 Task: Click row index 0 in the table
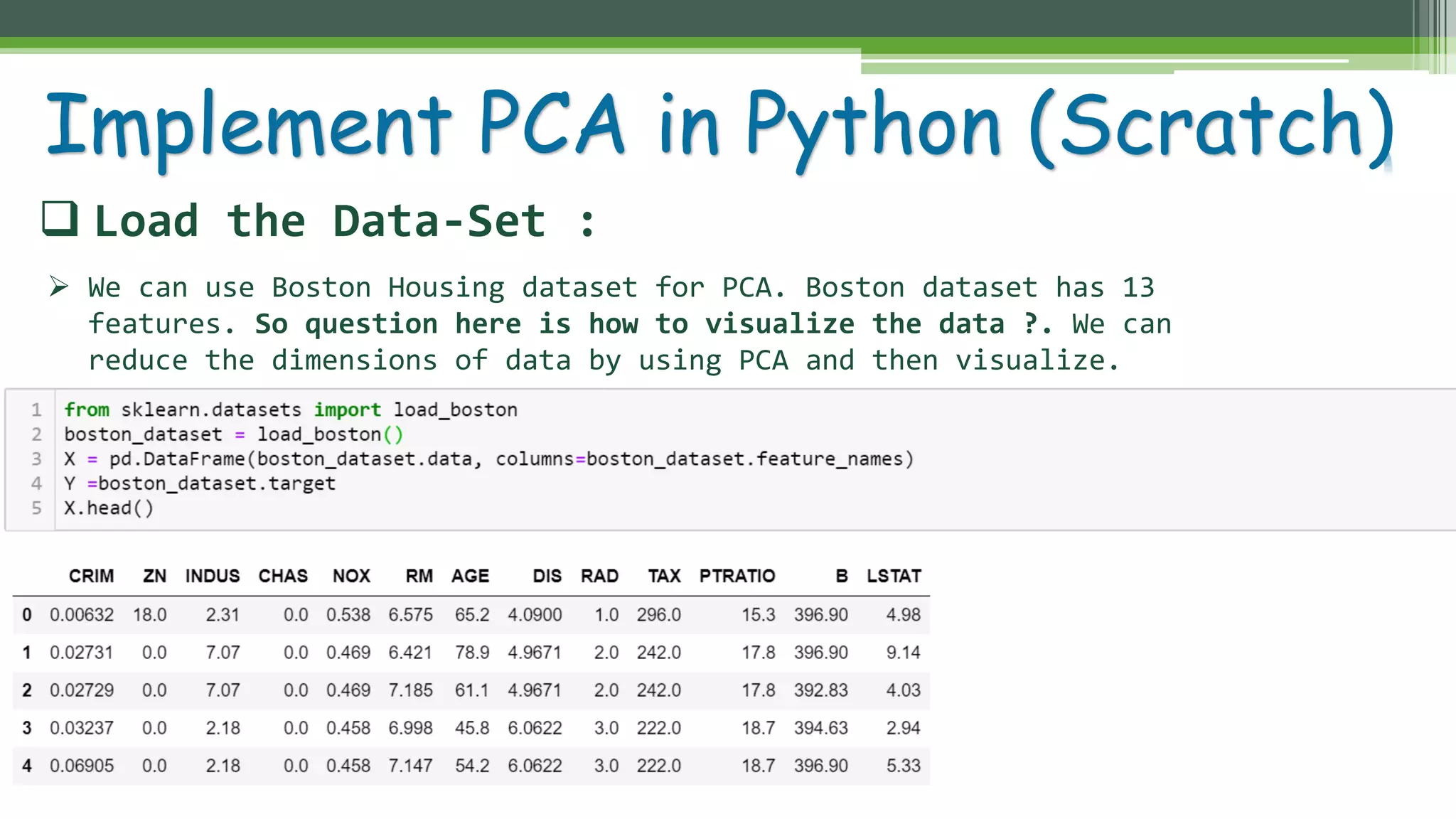pyautogui.click(x=27, y=614)
